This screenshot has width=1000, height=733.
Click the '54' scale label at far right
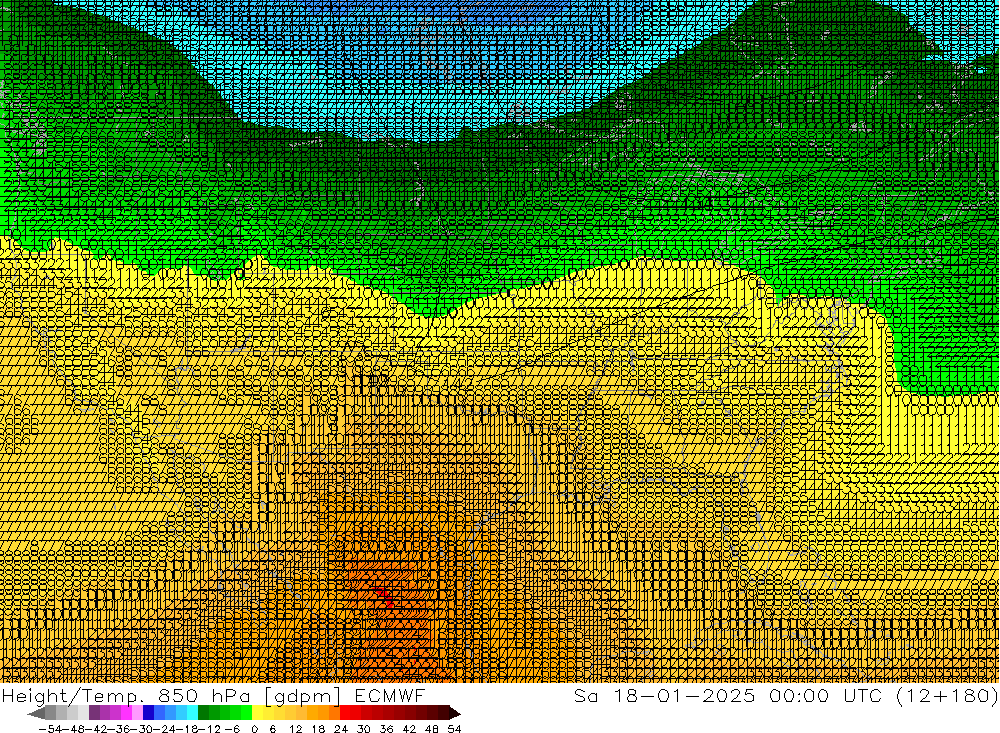pos(454,729)
